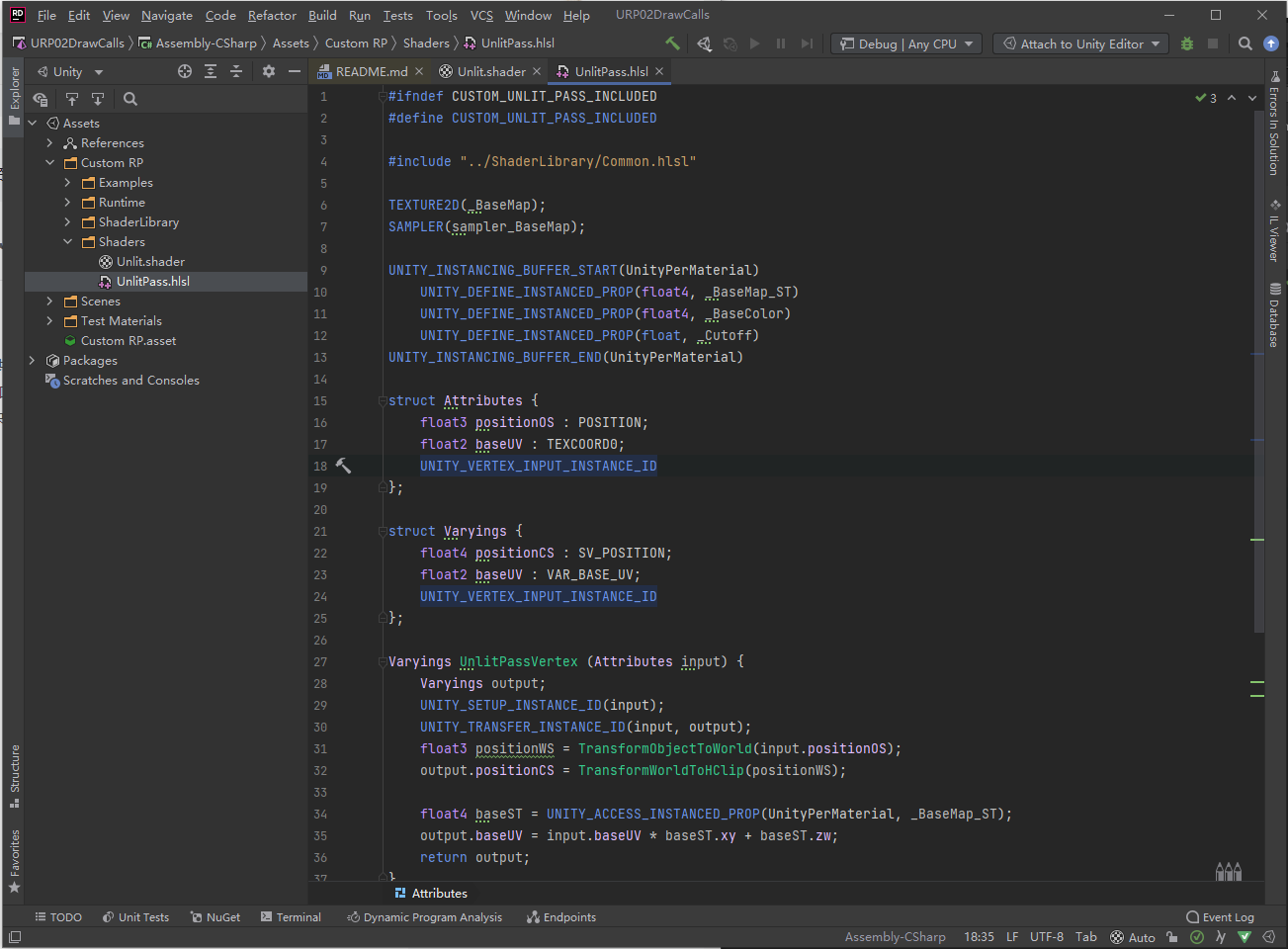
Task: Open the Navigate menu
Action: 166,15
